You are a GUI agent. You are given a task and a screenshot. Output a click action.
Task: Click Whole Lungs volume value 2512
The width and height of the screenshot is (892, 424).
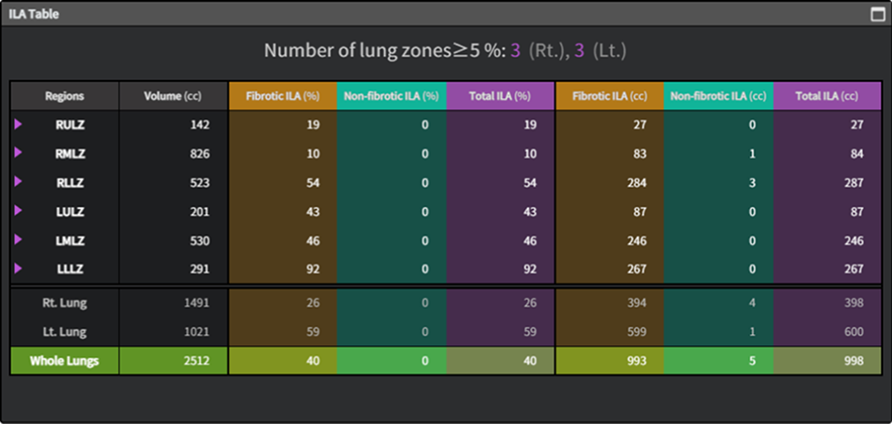click(x=197, y=361)
